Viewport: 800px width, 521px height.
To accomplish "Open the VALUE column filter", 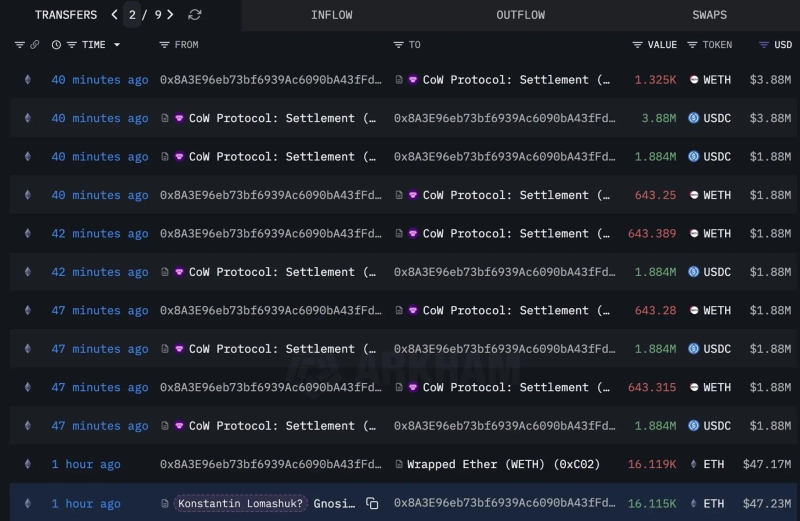I will [x=638, y=45].
